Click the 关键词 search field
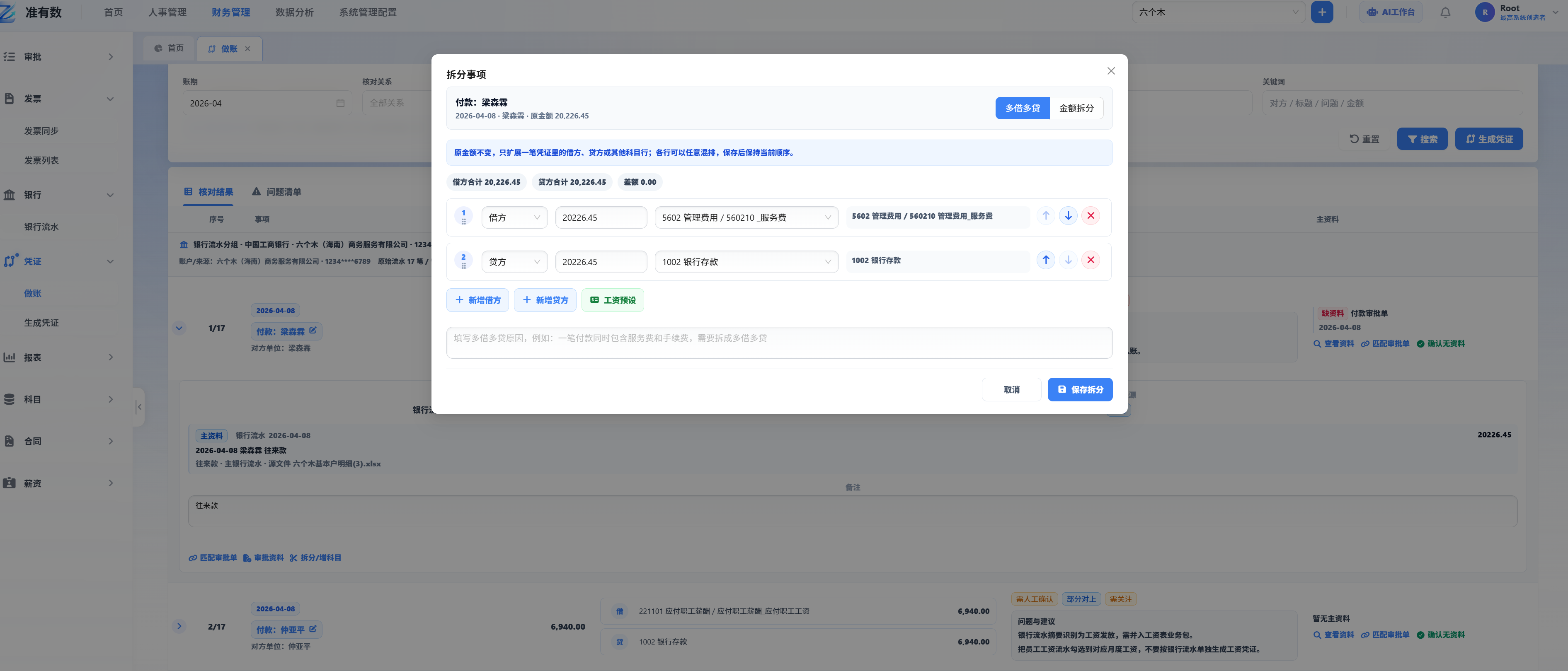The height and width of the screenshot is (671, 1568). pos(1393,104)
